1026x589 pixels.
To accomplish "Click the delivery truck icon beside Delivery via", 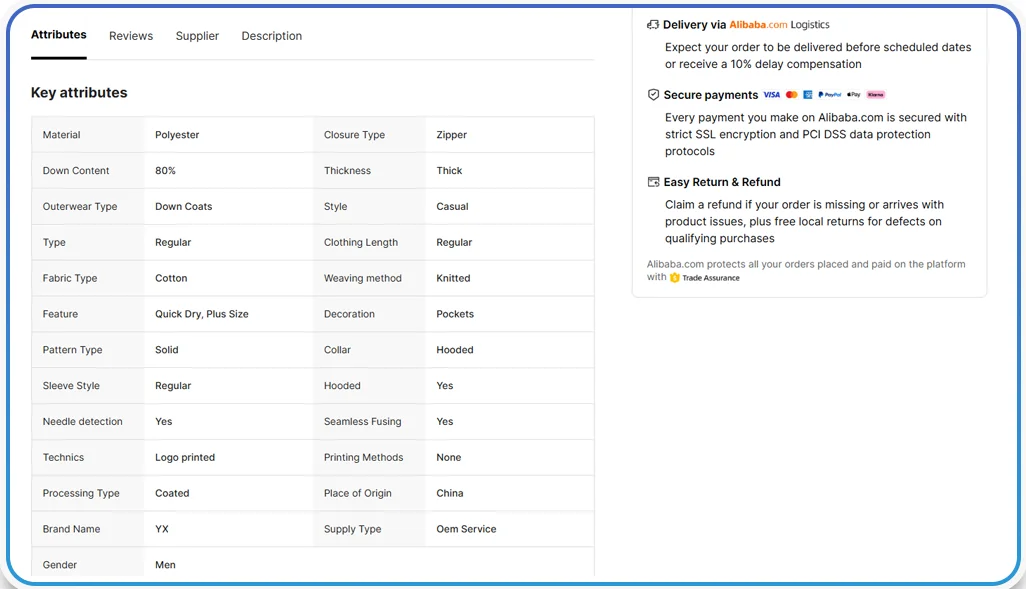I will (653, 24).
